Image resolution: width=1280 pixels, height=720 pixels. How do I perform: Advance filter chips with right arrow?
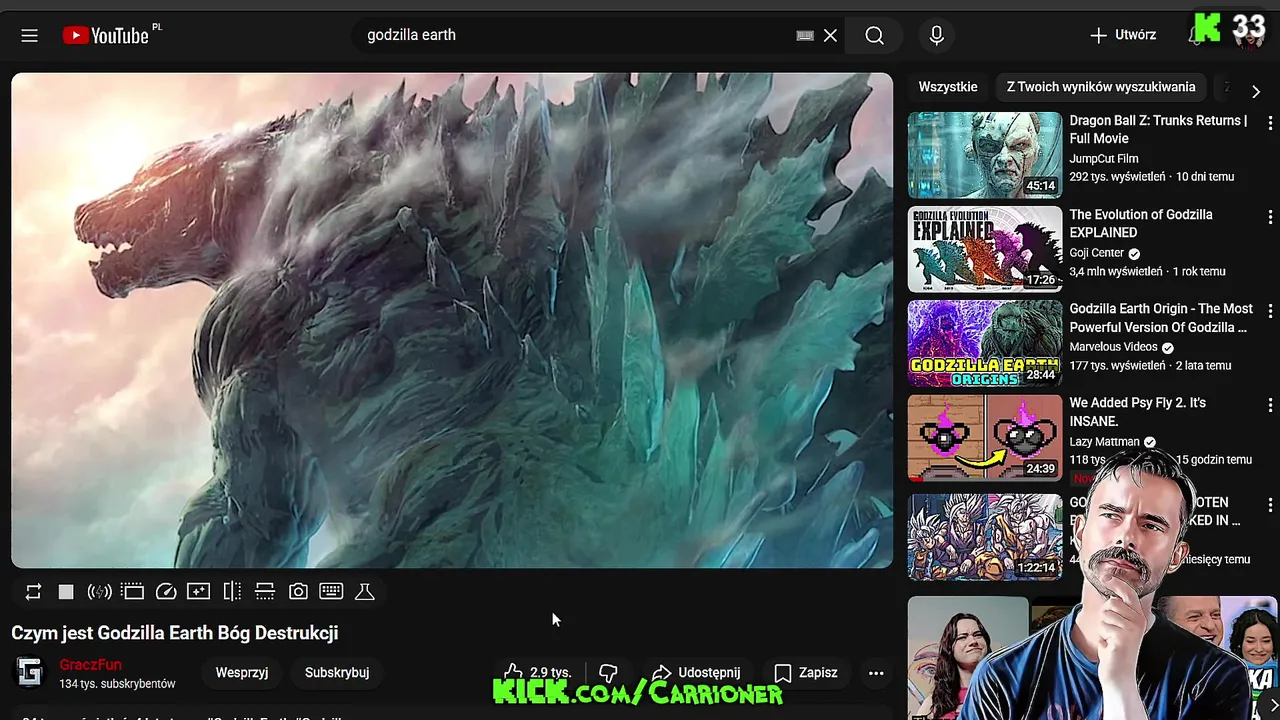coord(1256,91)
